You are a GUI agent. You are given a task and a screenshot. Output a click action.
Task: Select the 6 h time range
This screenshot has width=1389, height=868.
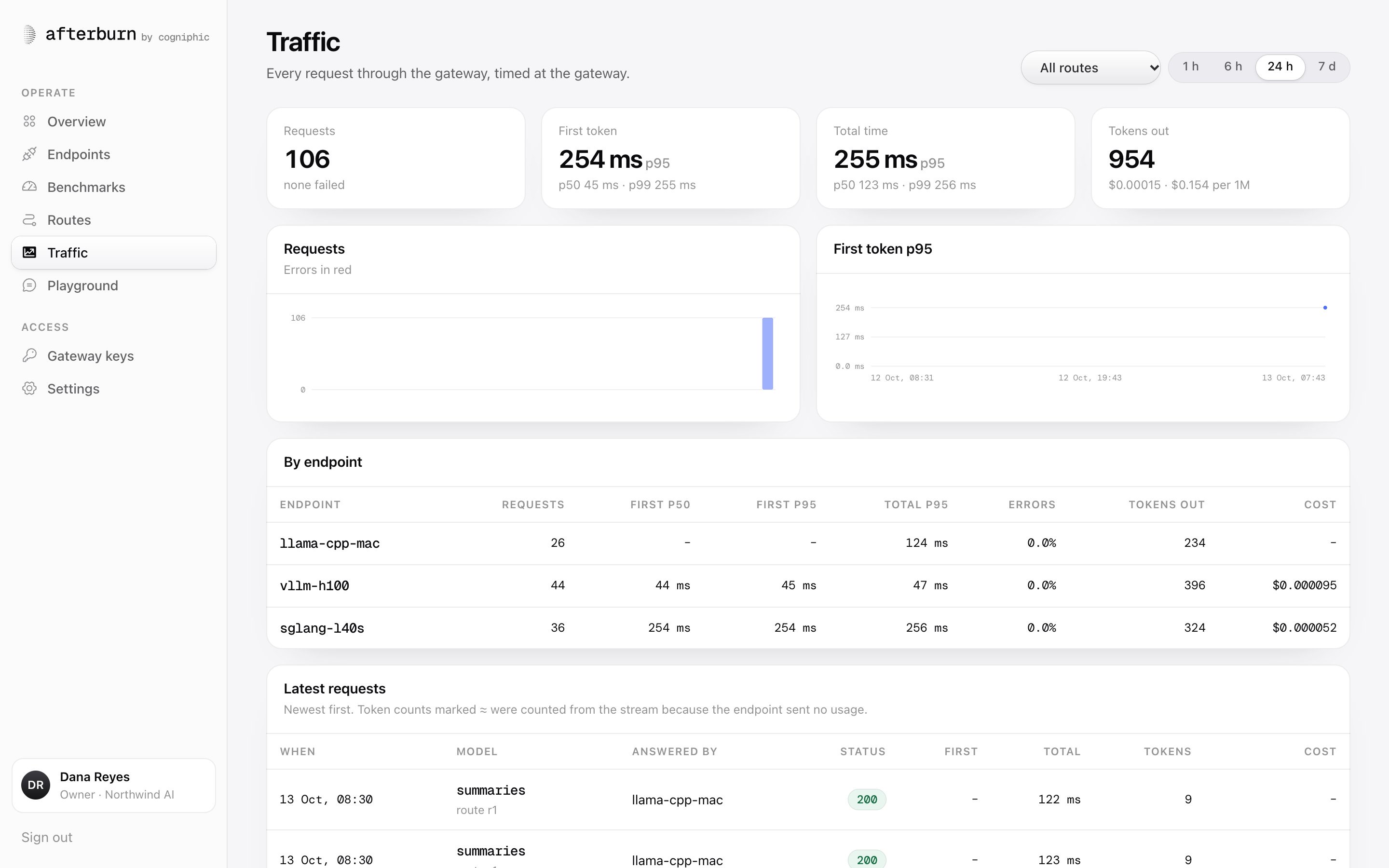pos(1233,67)
